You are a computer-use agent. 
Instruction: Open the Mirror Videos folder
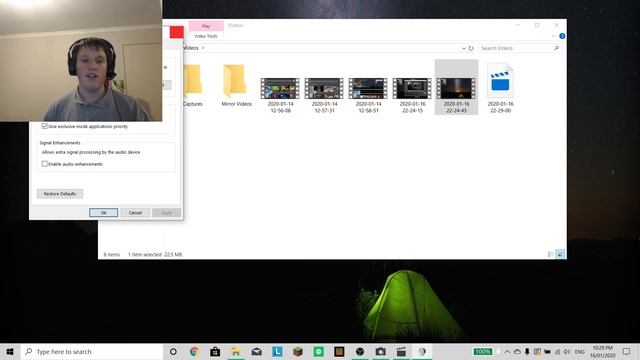tap(236, 85)
